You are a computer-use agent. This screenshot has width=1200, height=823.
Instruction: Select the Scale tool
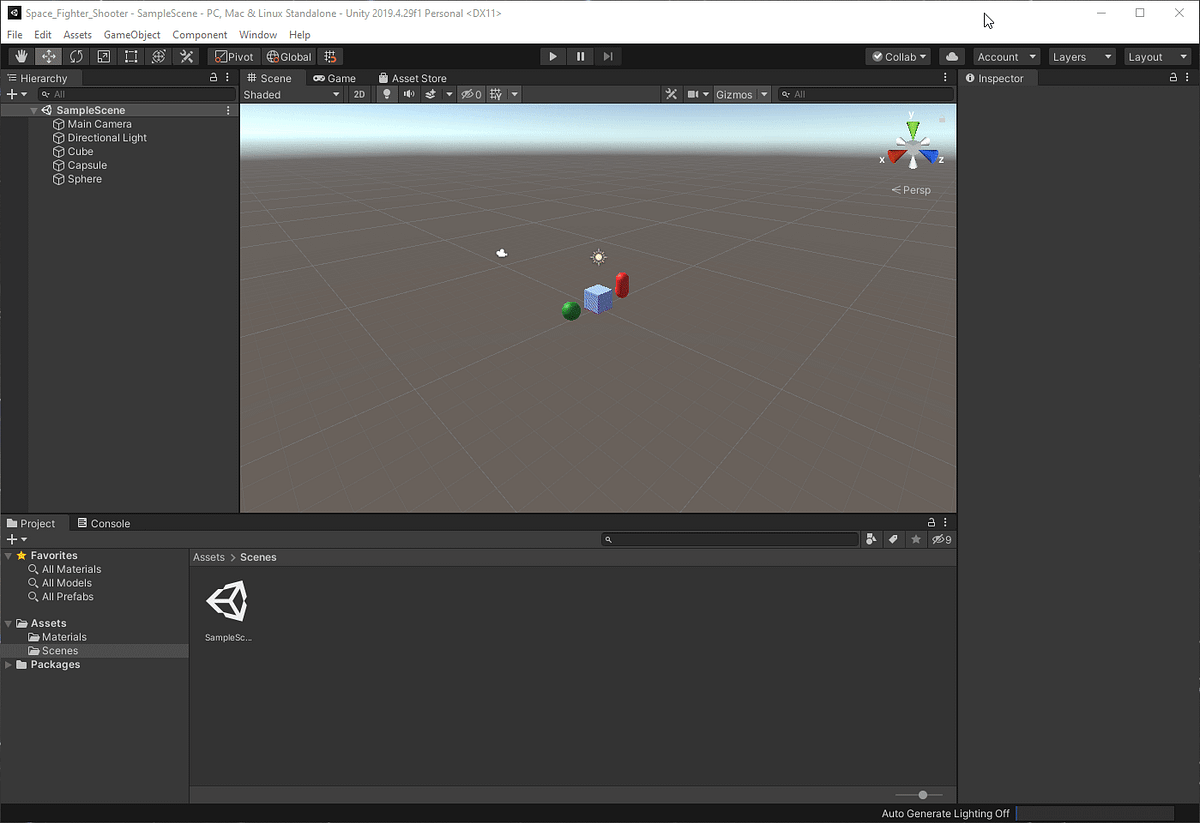(103, 57)
